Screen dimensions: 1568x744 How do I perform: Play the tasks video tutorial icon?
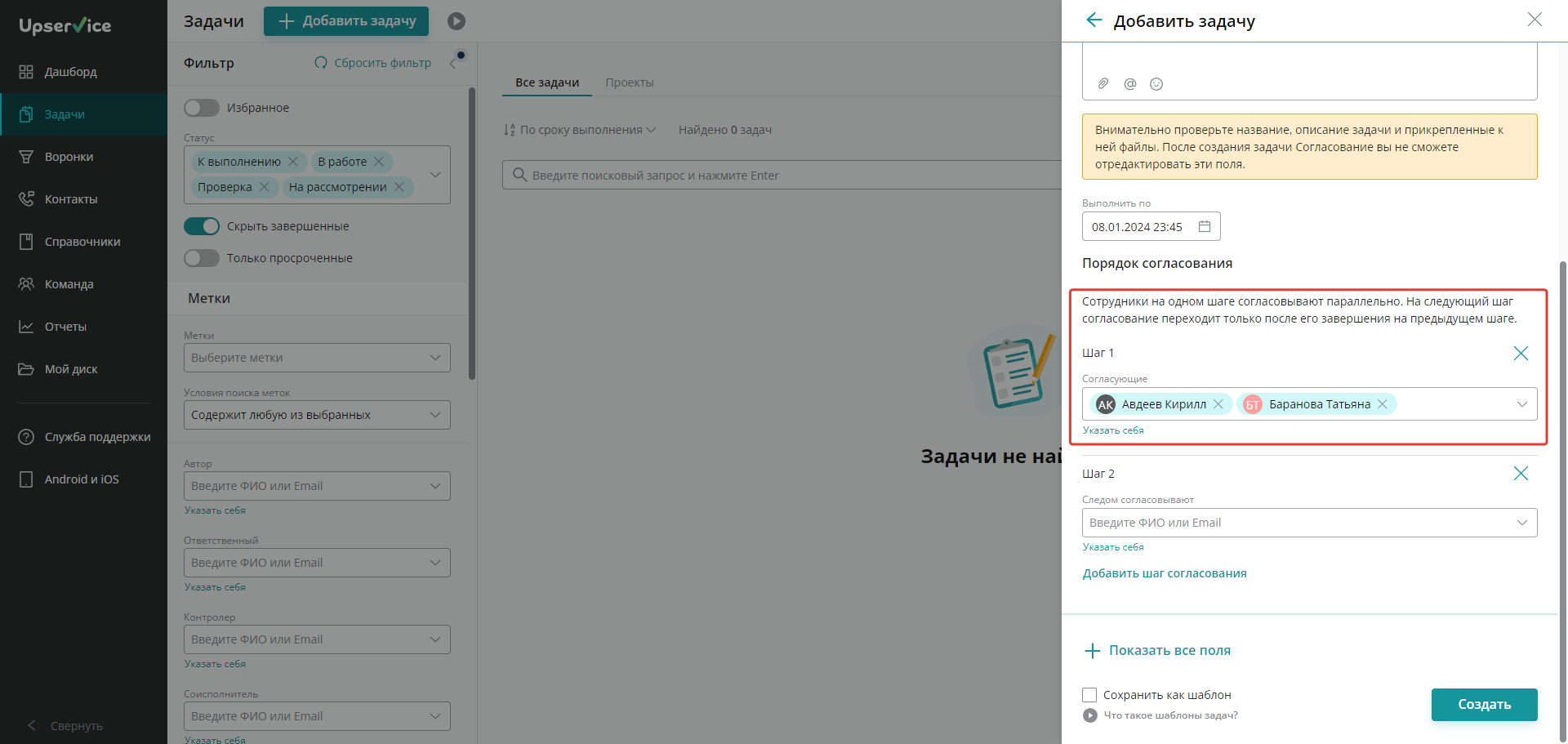coord(457,21)
